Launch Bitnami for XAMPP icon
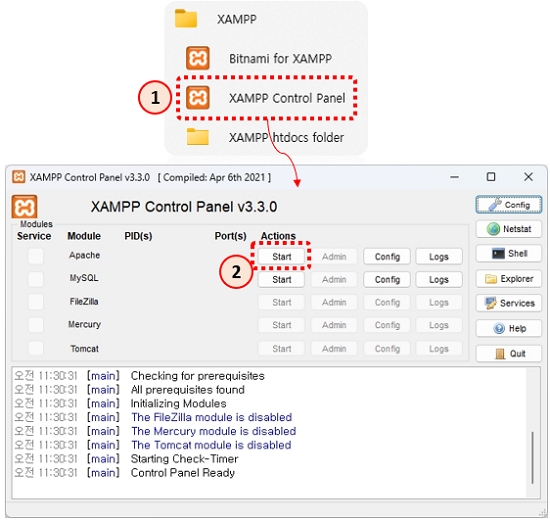550x521 pixels. pos(198,58)
